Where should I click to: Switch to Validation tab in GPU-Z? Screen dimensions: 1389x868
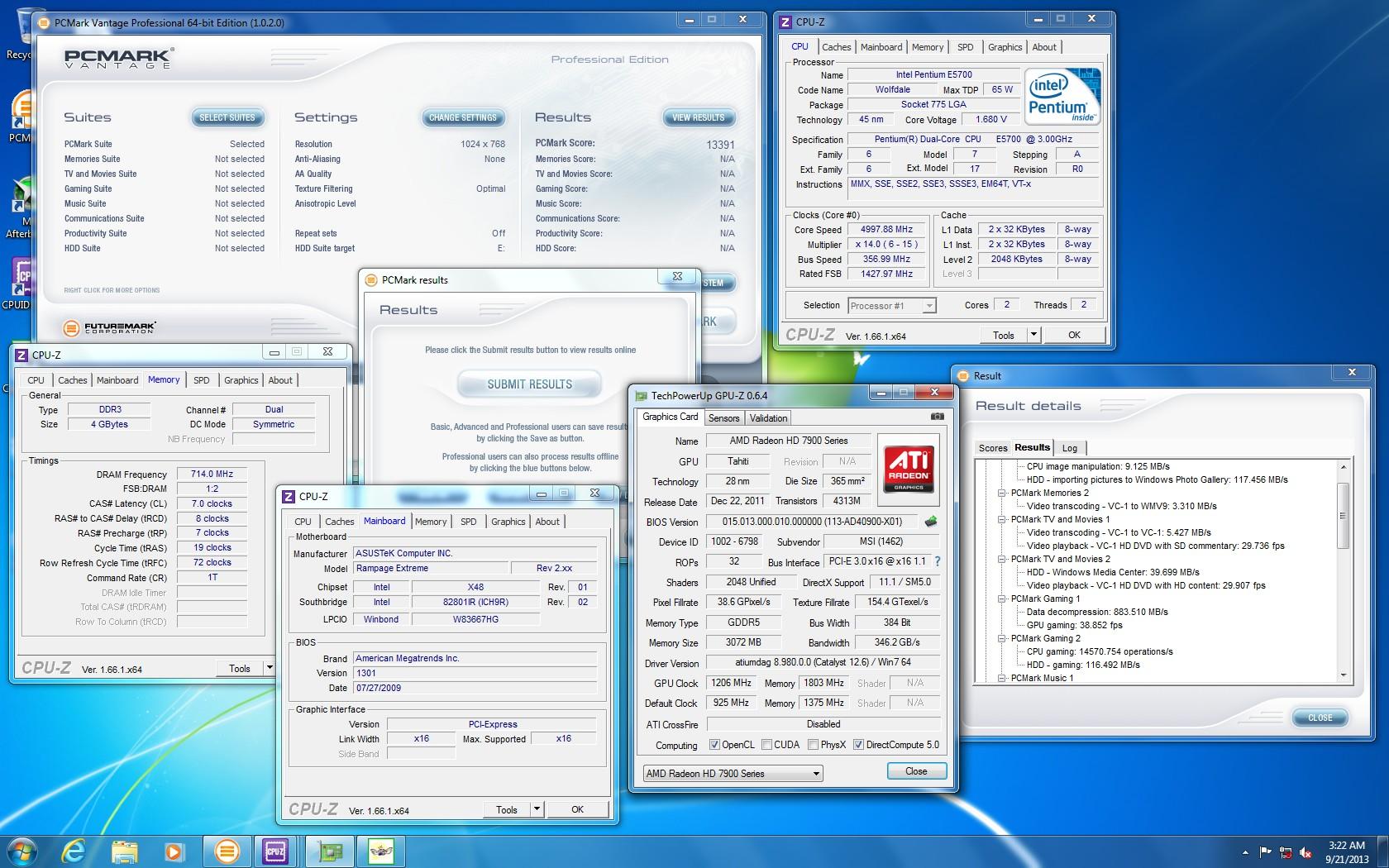pos(768,418)
